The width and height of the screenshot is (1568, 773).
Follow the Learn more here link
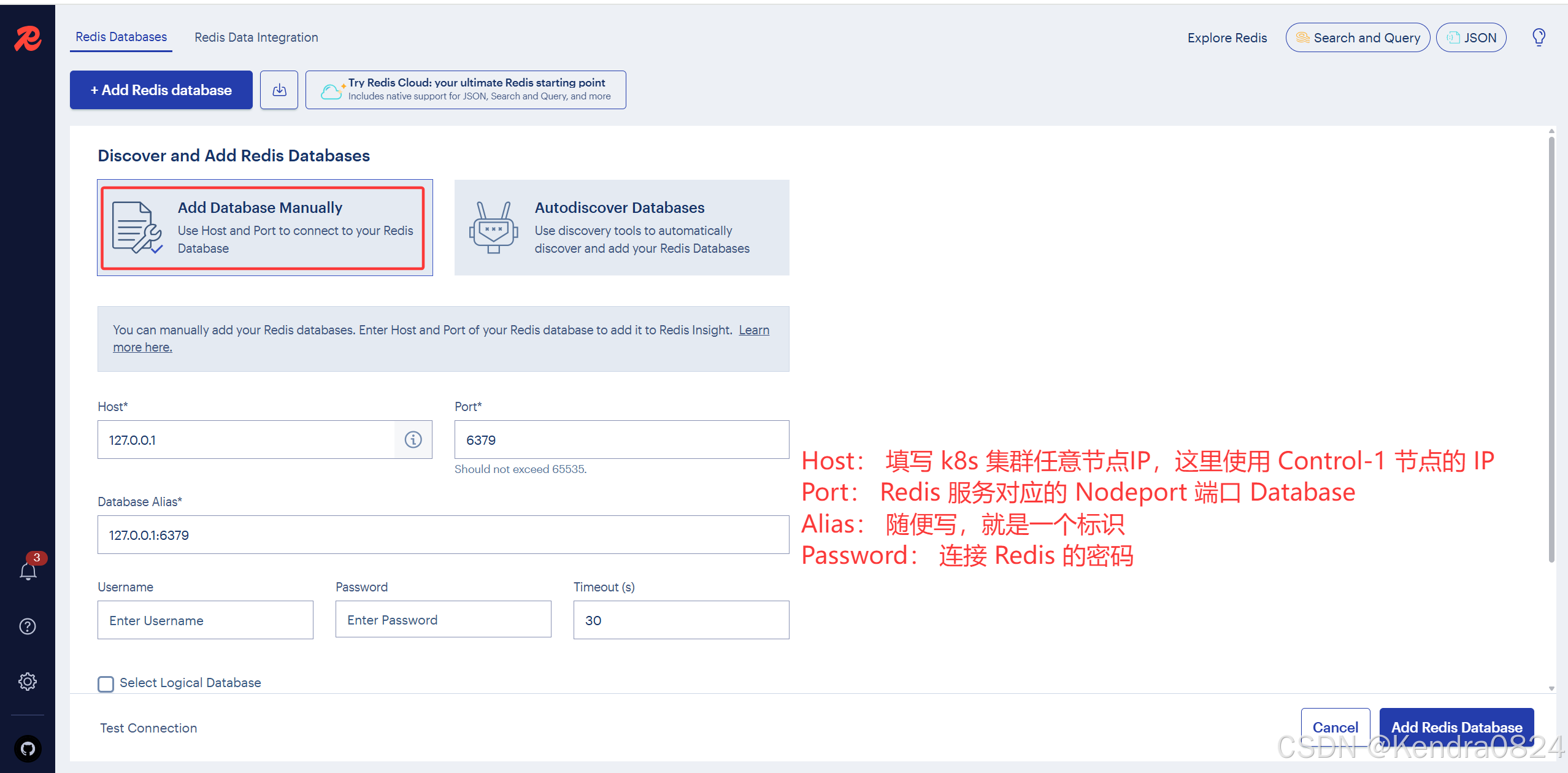[754, 330]
